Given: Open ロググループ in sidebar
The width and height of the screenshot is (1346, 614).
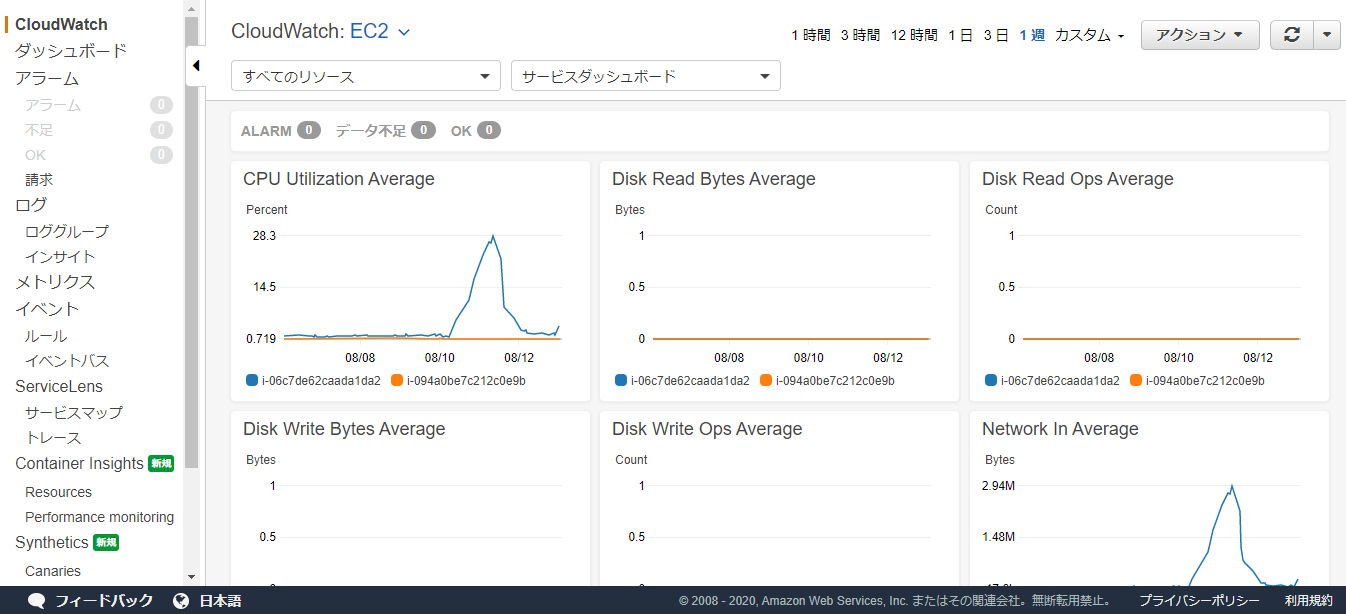Looking at the screenshot, I should [x=67, y=231].
